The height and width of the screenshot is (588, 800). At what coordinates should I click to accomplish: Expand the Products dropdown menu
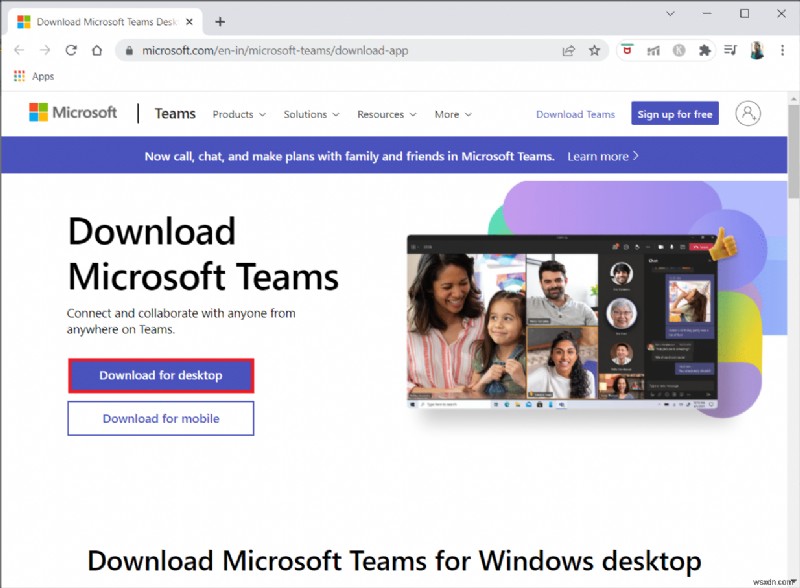click(239, 114)
